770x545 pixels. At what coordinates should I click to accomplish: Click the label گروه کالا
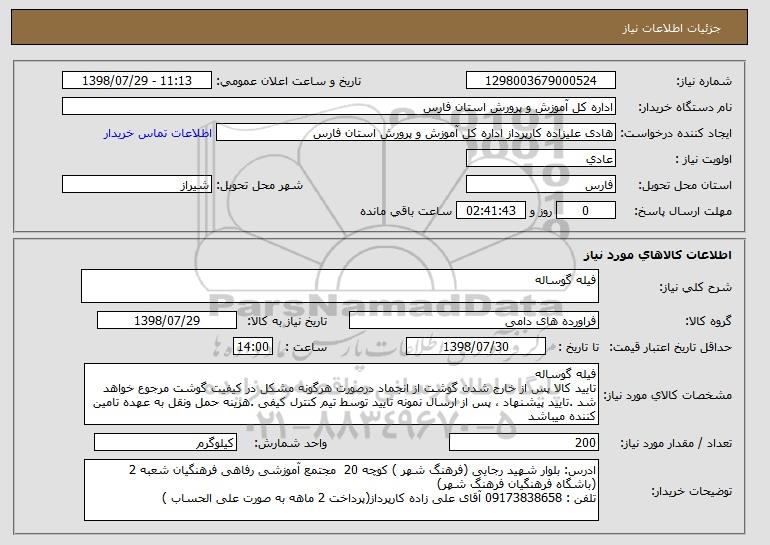pos(708,321)
